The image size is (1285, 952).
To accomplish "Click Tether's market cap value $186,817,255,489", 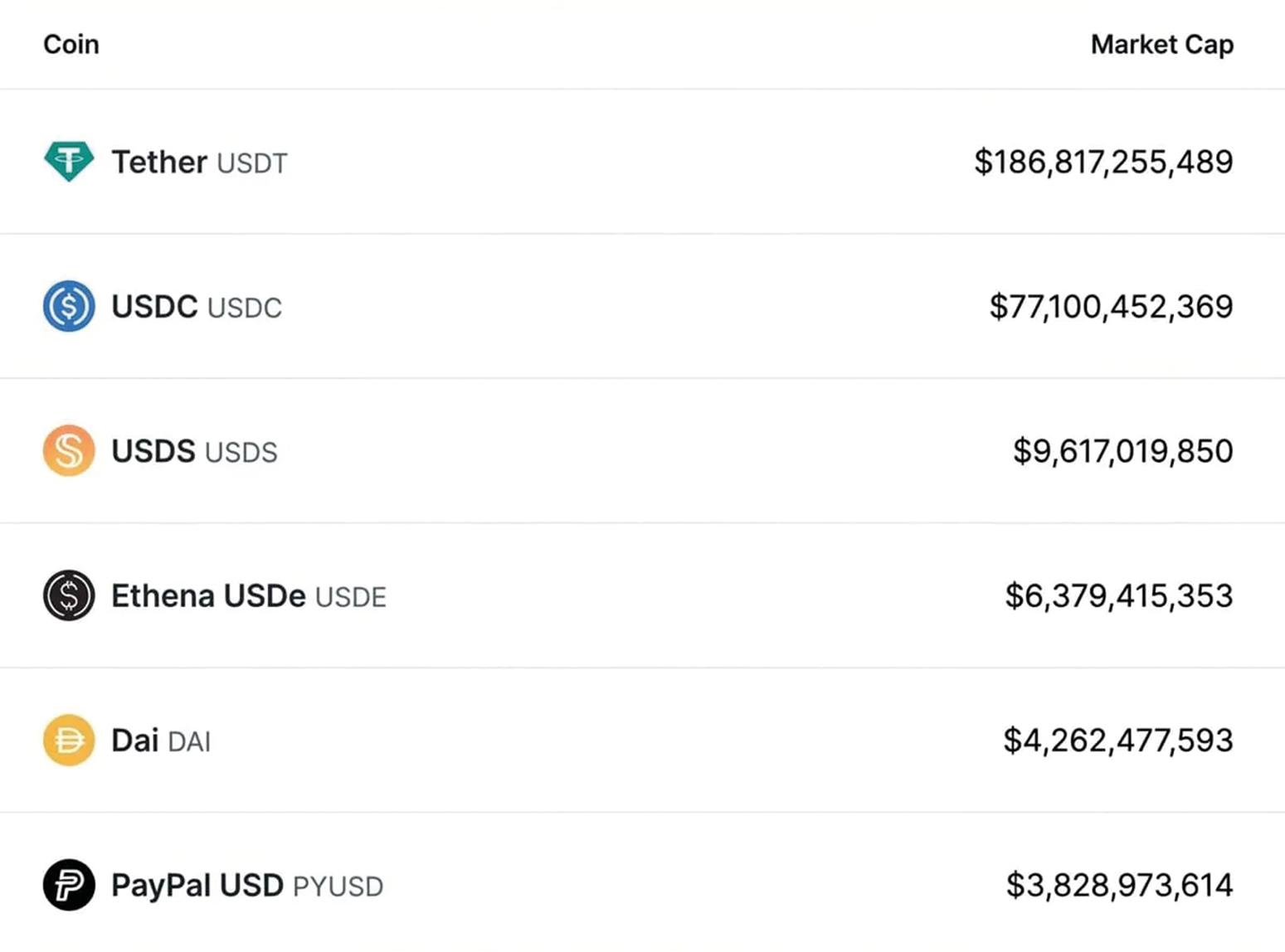I will coord(1103,162).
